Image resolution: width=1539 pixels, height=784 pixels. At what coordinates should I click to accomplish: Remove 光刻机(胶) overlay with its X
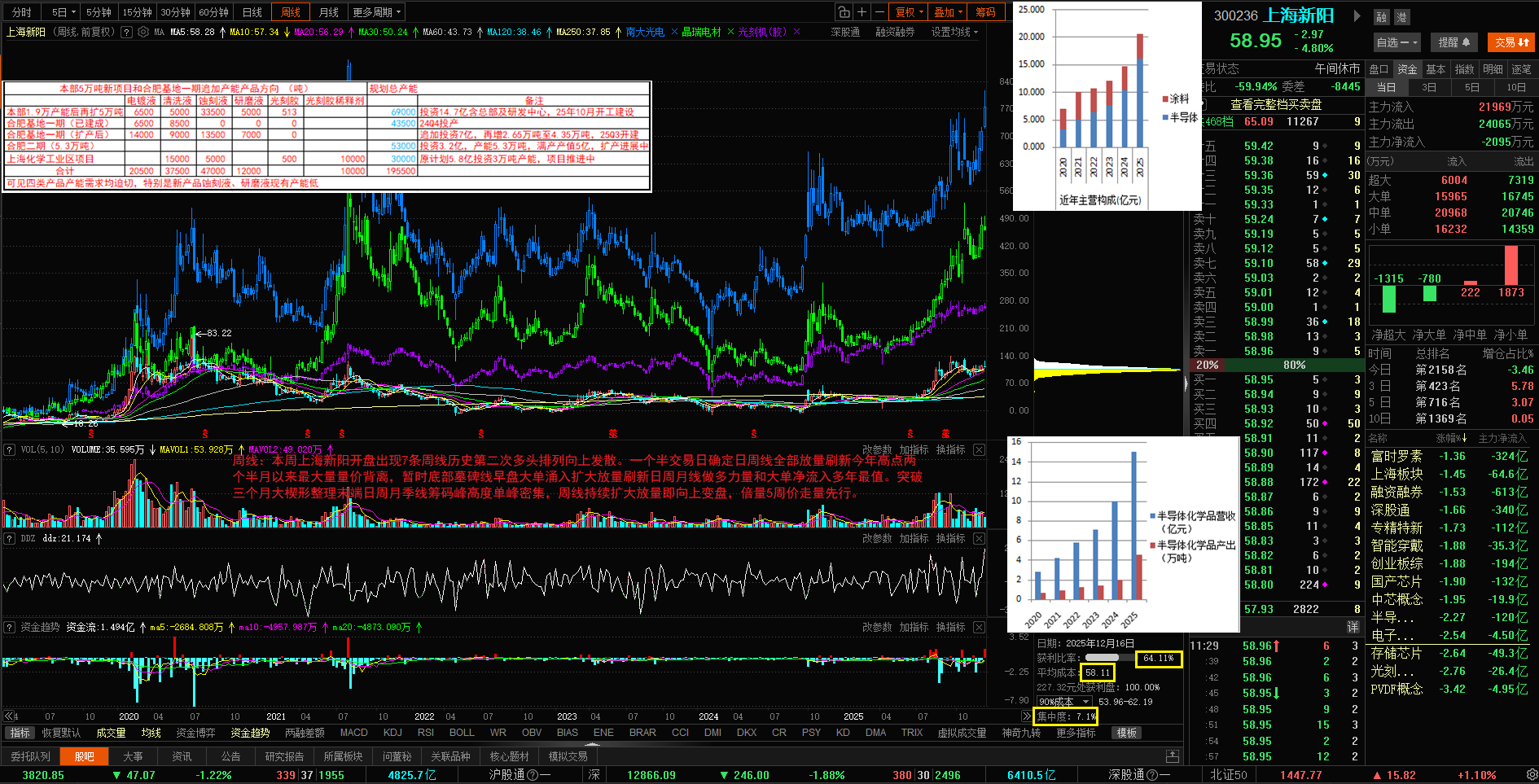(796, 32)
